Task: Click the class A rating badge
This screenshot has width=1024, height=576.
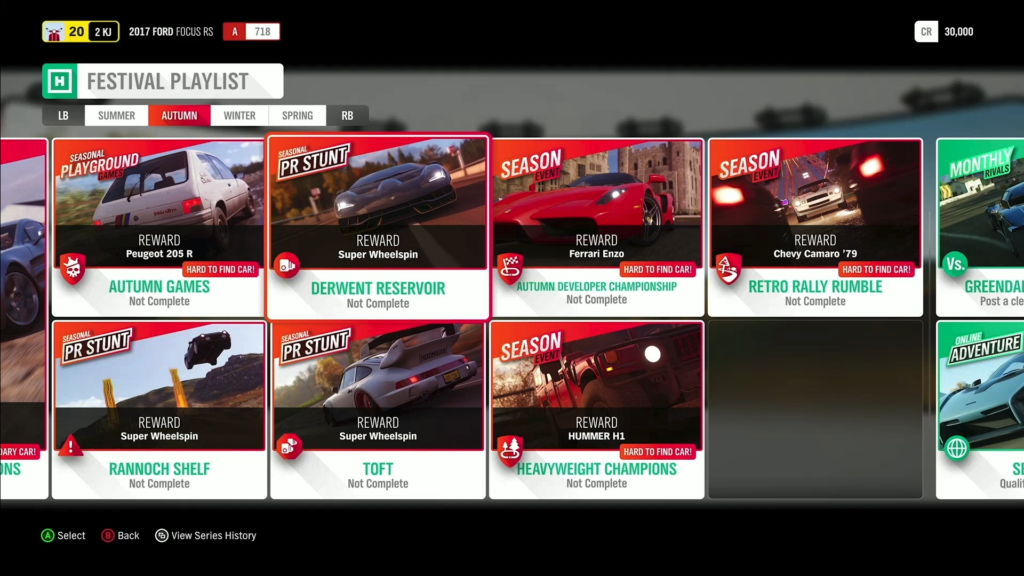Action: 234,31
